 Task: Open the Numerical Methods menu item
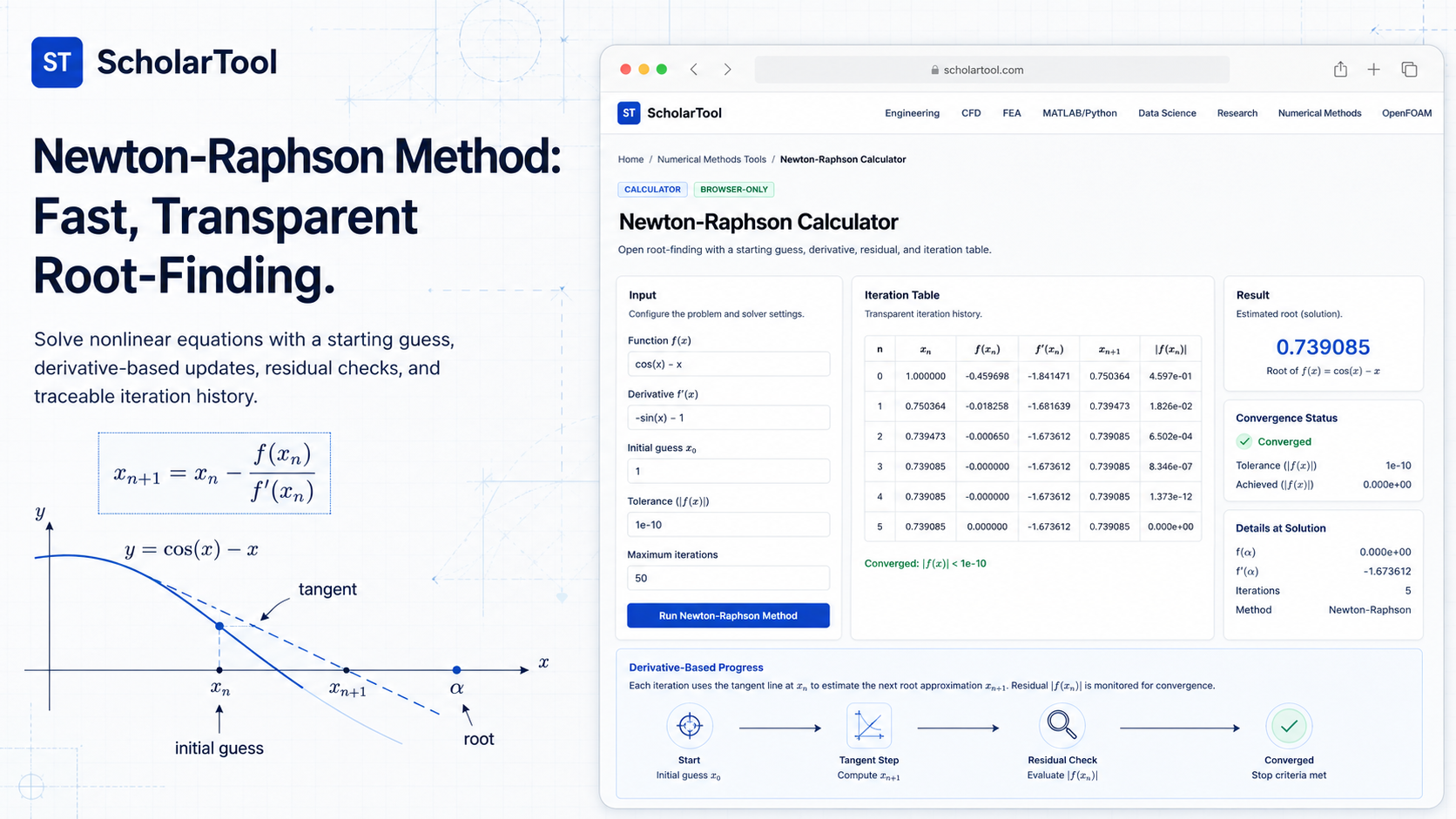(1319, 113)
